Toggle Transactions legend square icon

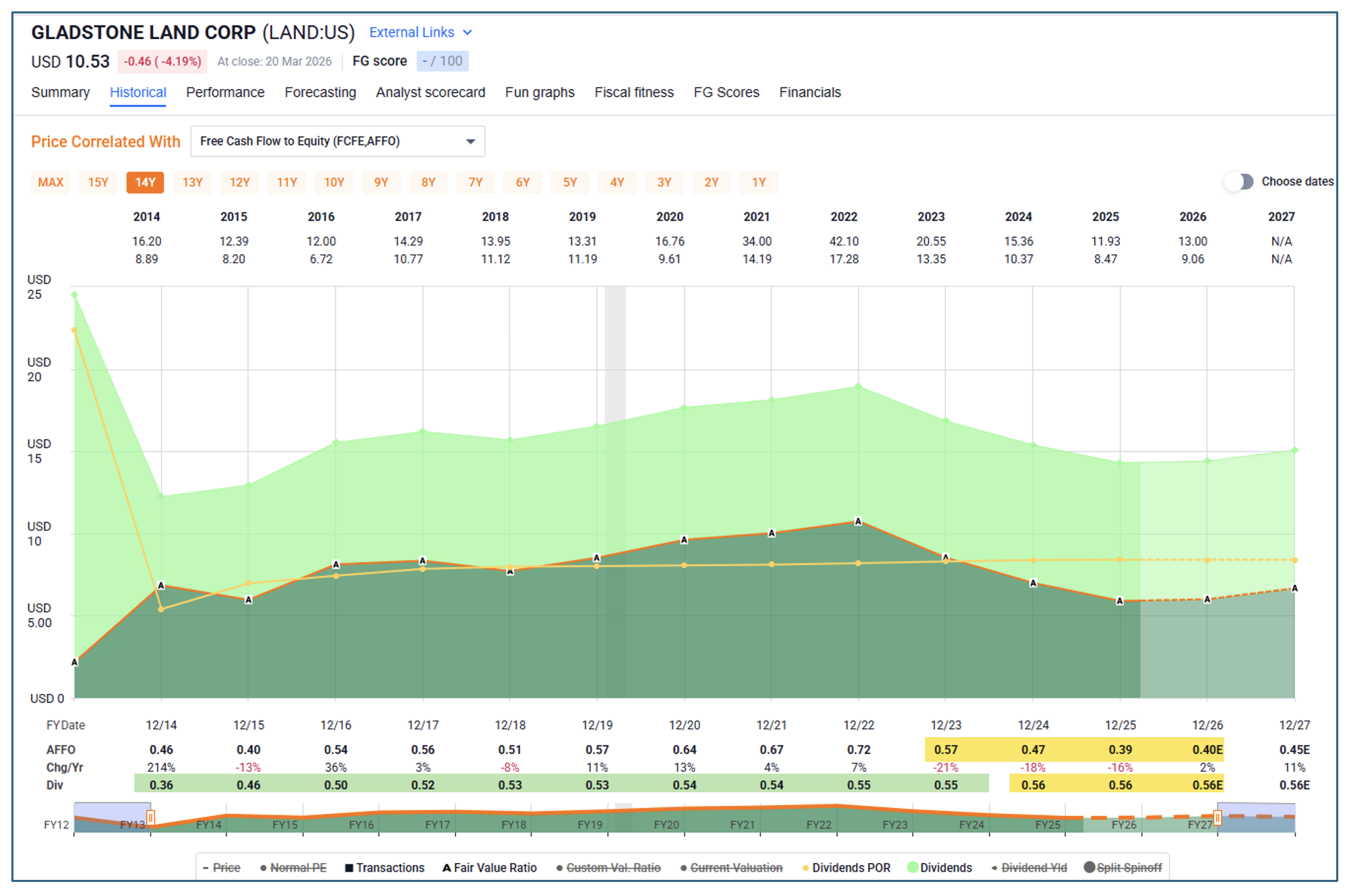349,868
